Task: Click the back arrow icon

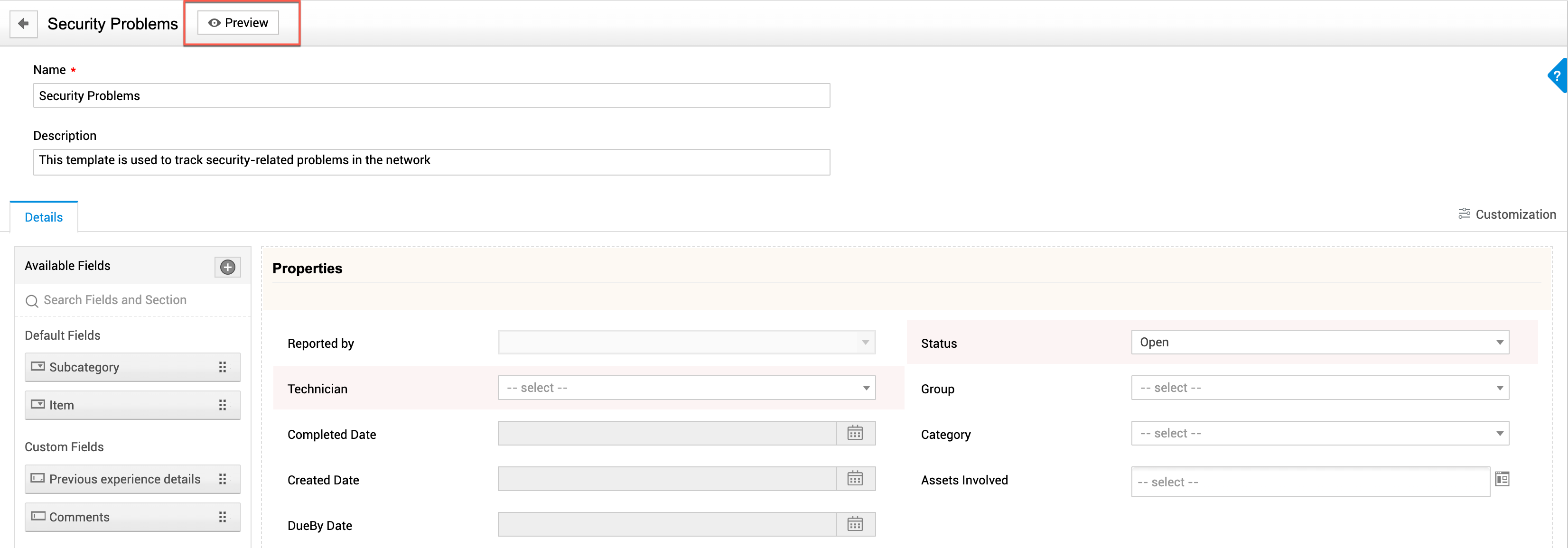Action: coord(24,24)
